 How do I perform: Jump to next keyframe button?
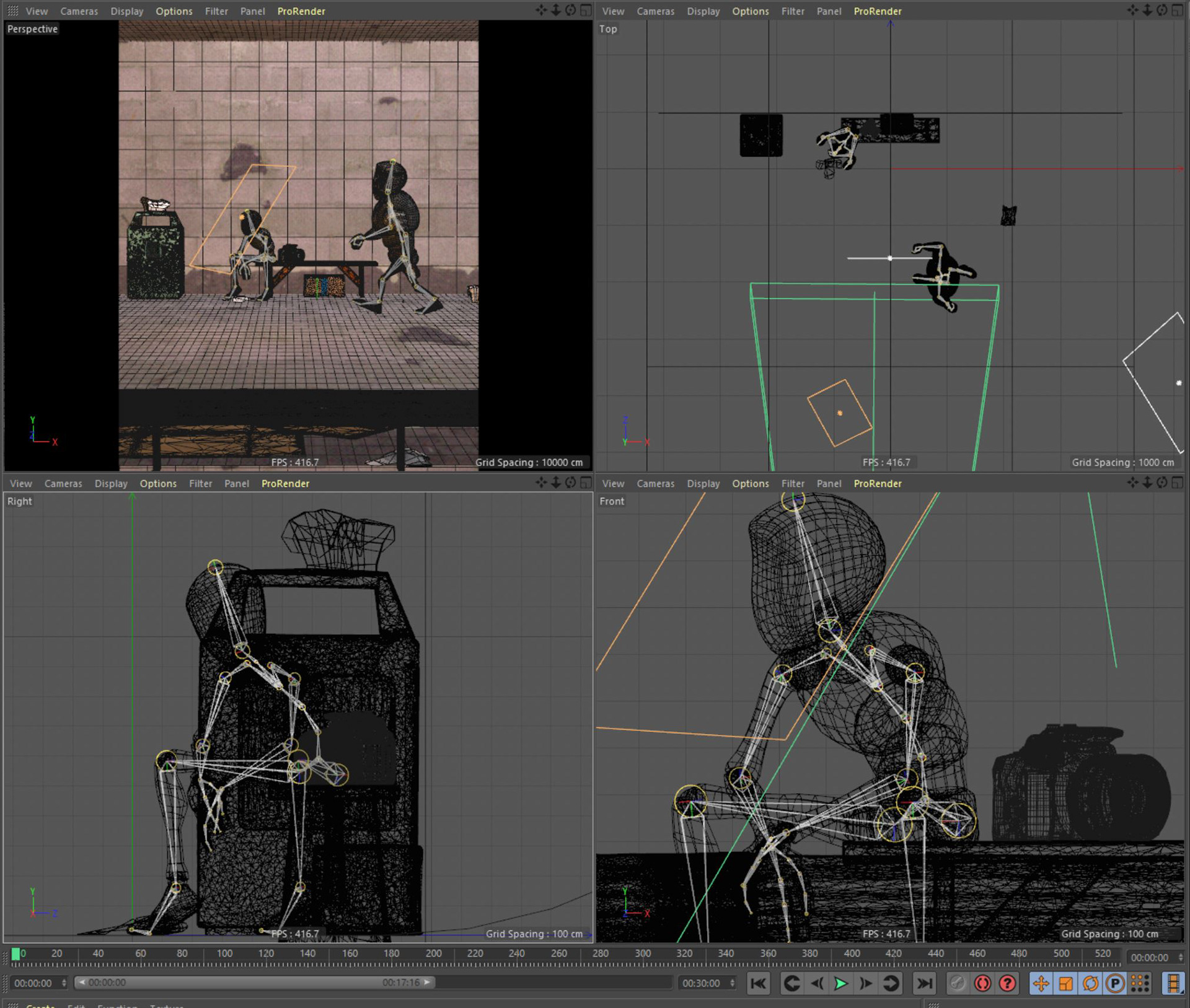point(891,983)
